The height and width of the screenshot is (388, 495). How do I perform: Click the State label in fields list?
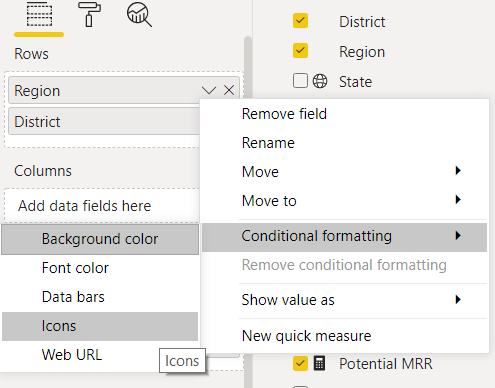point(355,82)
